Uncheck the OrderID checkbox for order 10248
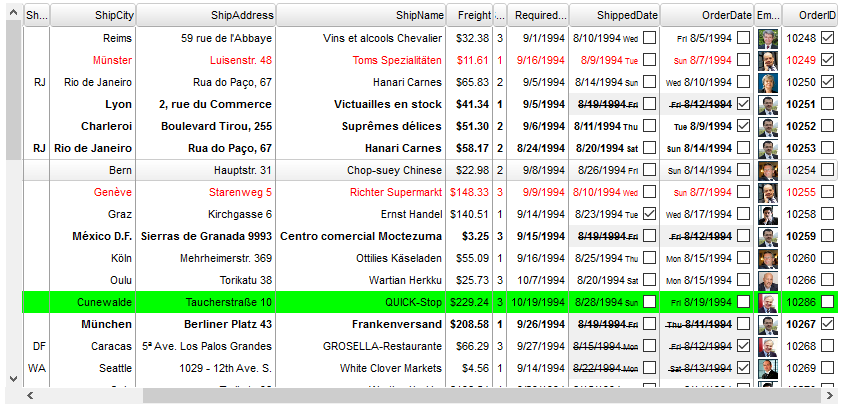Image resolution: width=842 pixels, height=408 pixels. 827,38
